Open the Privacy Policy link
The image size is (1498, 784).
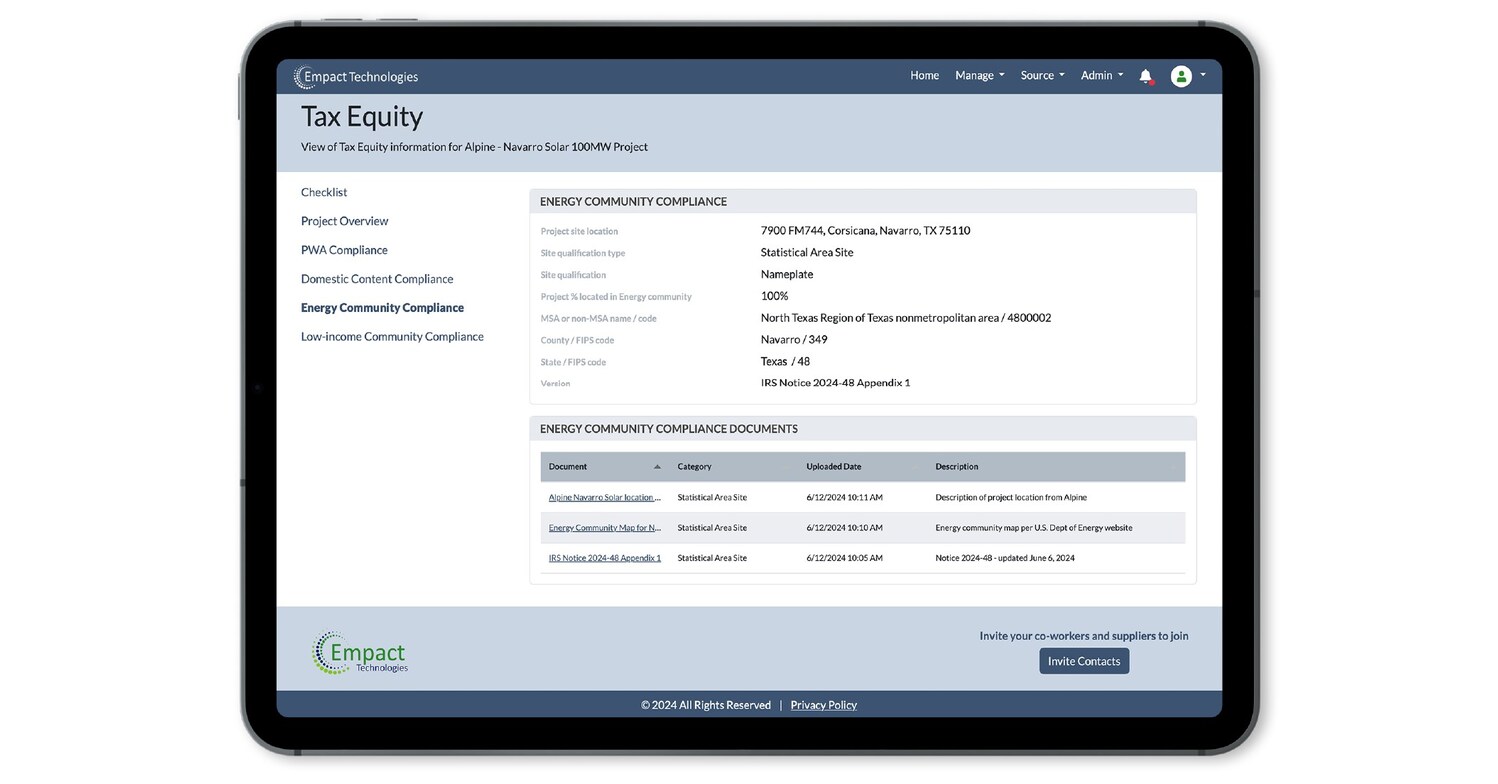coord(823,704)
